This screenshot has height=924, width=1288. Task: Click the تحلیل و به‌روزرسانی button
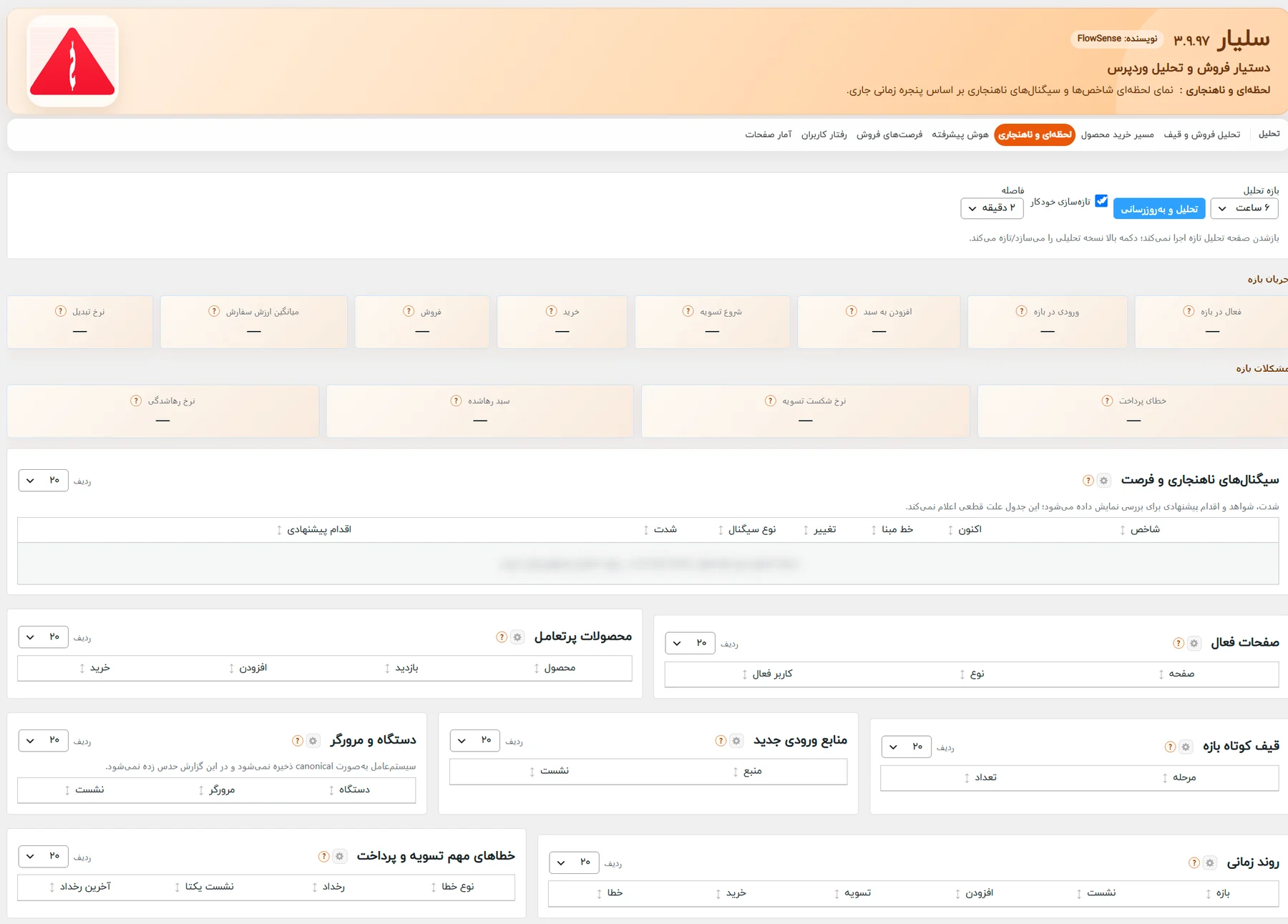click(1159, 209)
